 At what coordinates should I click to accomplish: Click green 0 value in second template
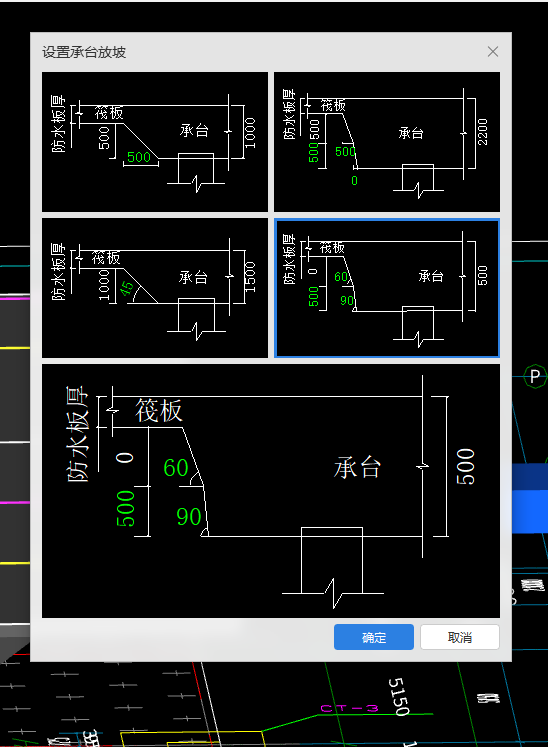click(x=354, y=181)
